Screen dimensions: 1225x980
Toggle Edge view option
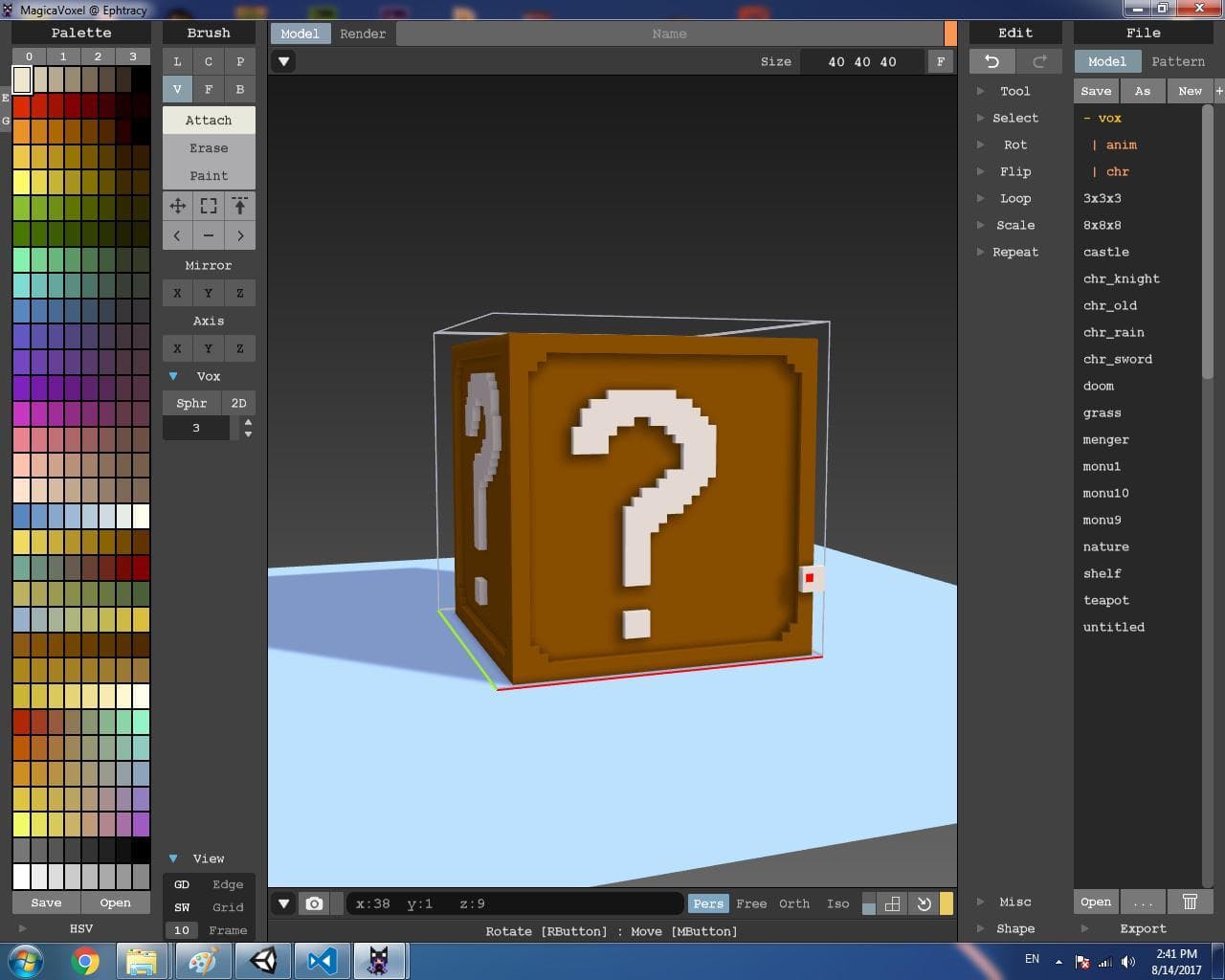click(x=228, y=884)
